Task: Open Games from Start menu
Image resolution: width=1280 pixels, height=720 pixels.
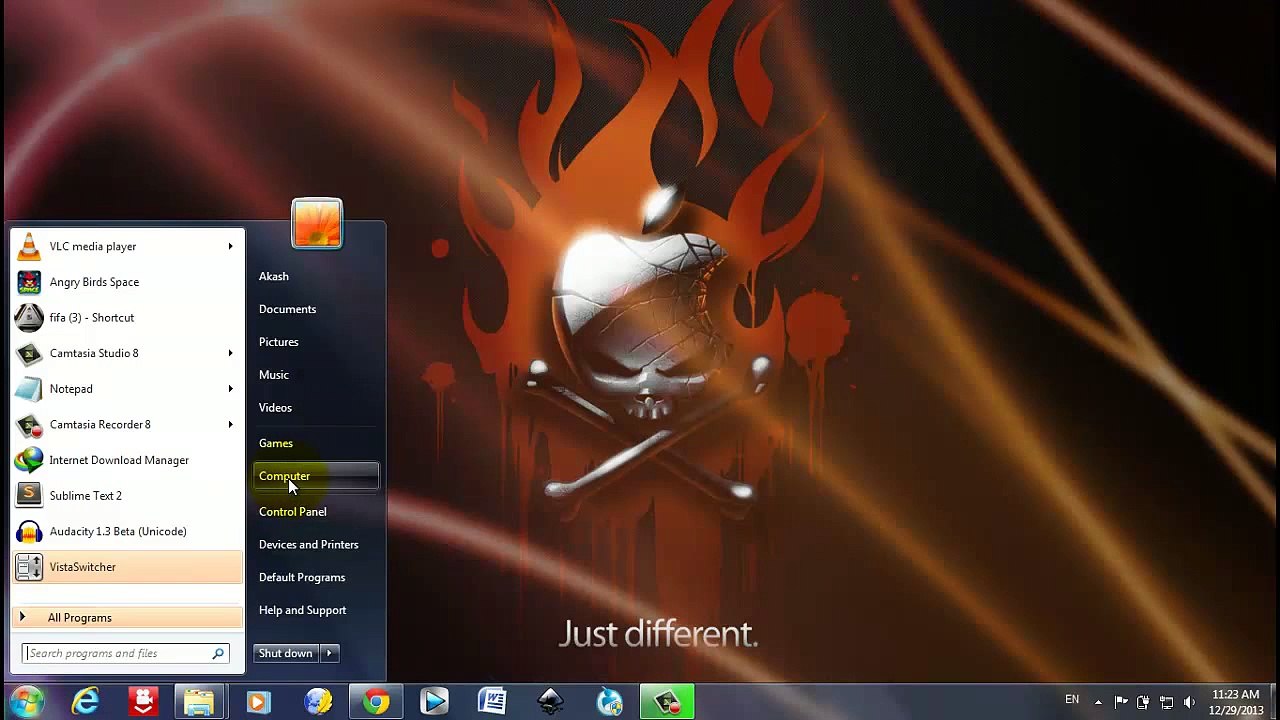Action: pos(276,443)
